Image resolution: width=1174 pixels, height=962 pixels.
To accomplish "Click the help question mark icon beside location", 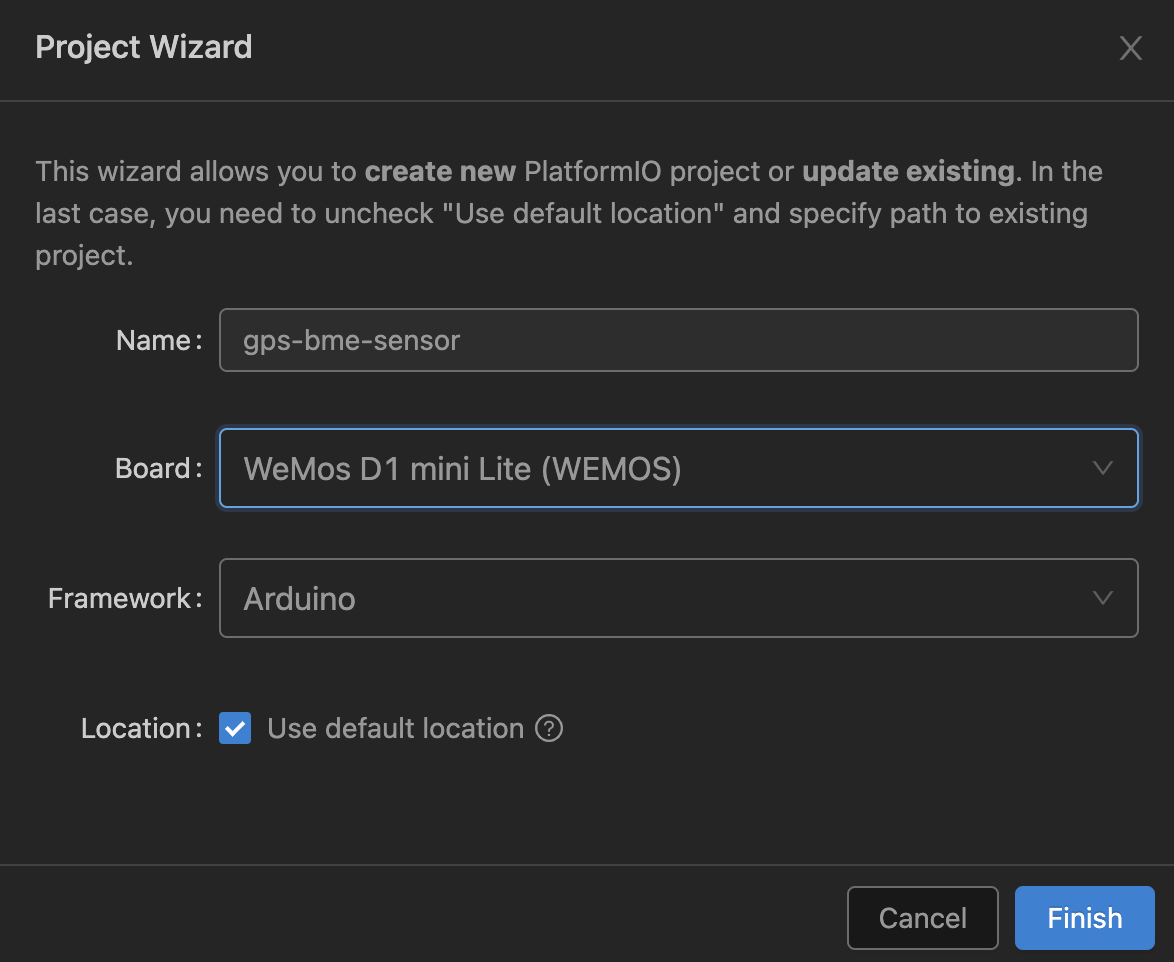I will (549, 728).
